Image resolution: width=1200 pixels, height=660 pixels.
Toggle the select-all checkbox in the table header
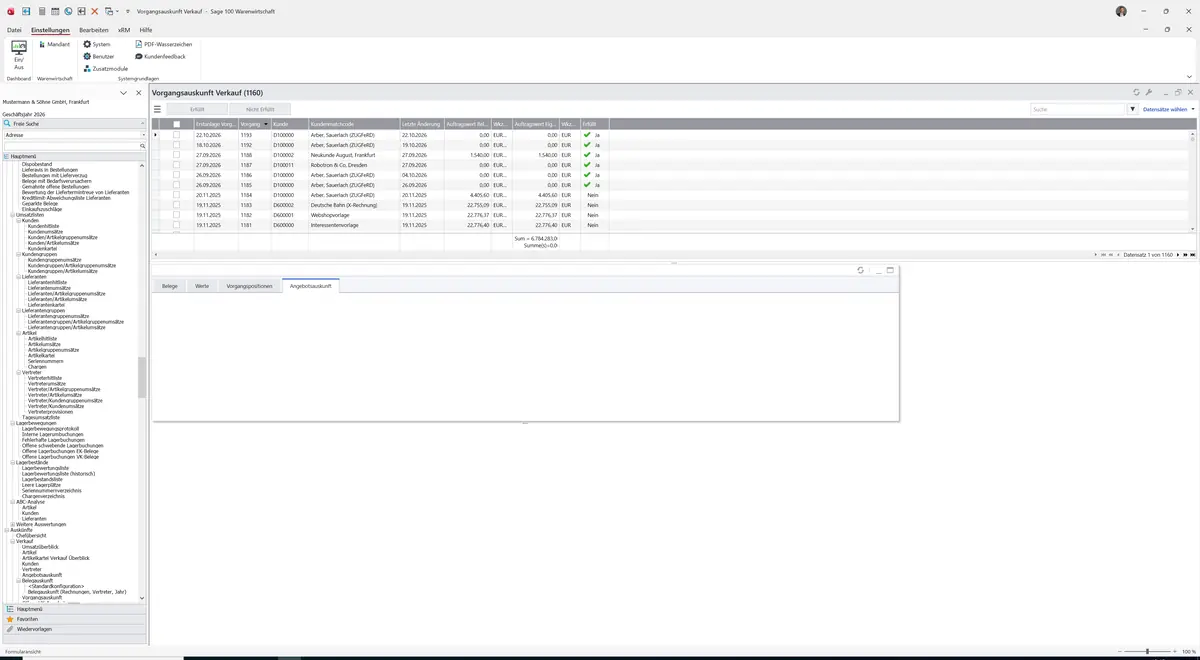[177, 124]
